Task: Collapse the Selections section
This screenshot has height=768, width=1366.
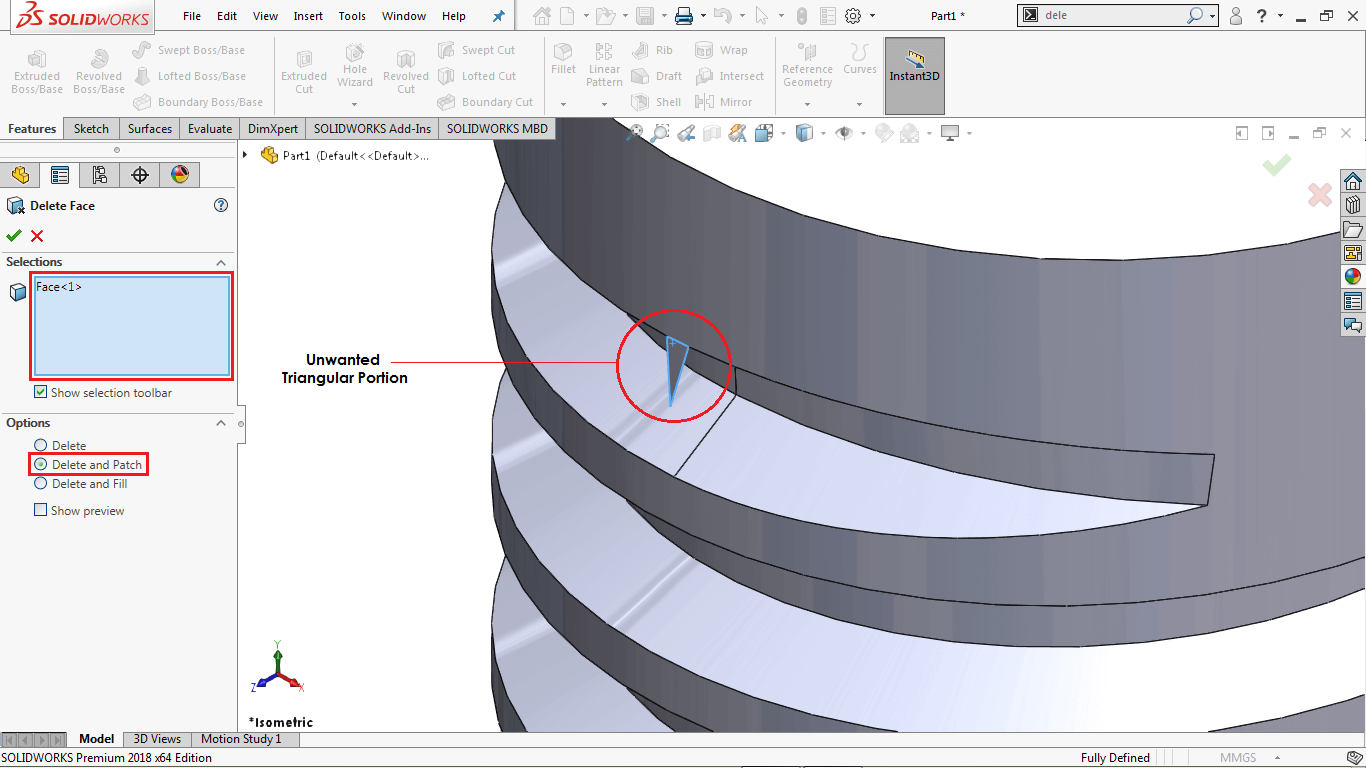Action: tap(221, 262)
